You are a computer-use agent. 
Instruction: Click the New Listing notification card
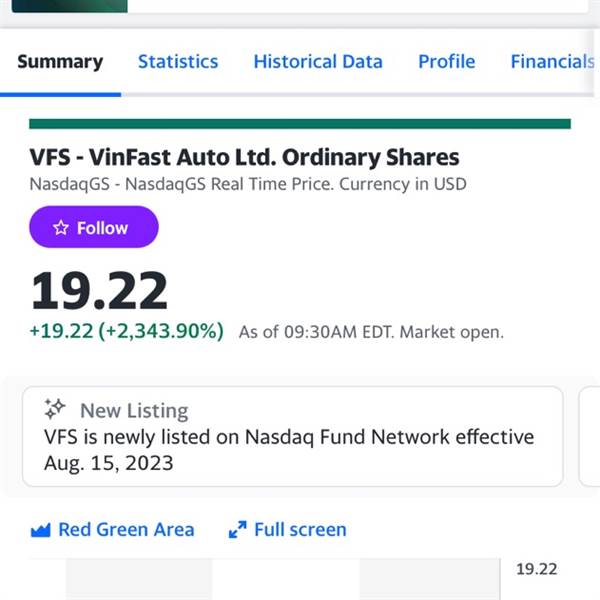point(293,437)
